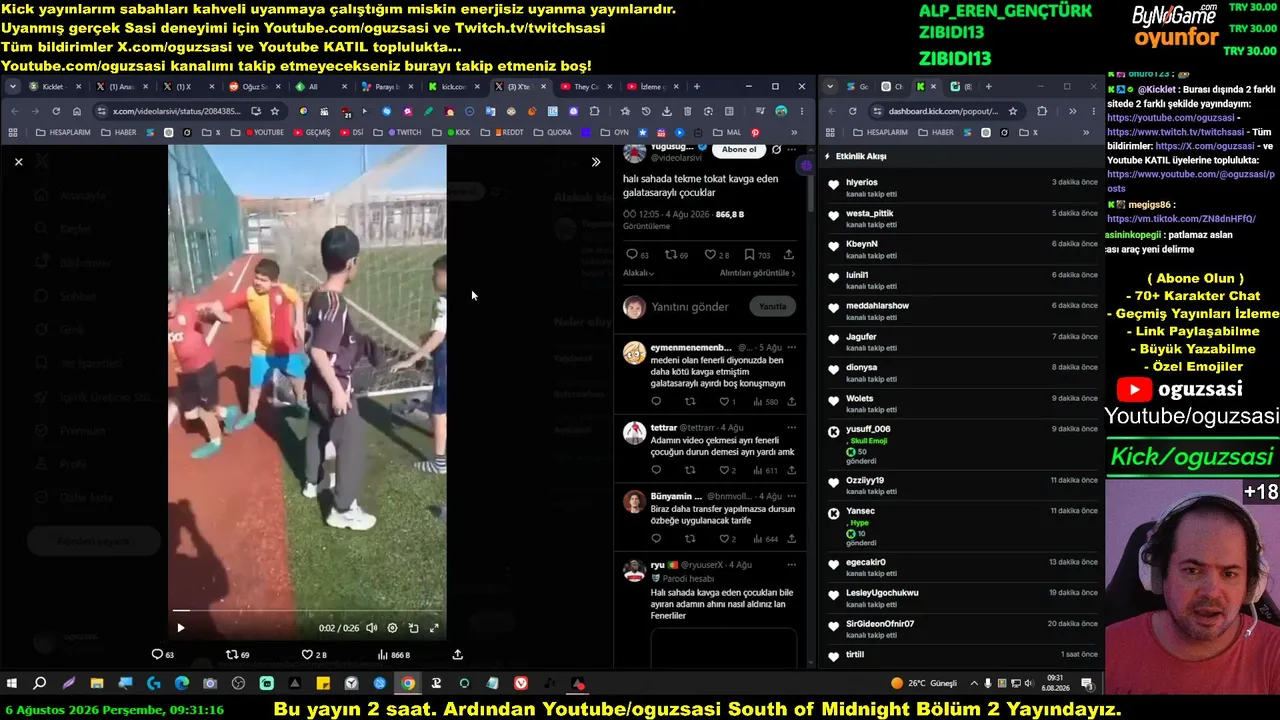
Task: Open the Grok icon beside Abone ol
Action: pyautogui.click(x=776, y=150)
